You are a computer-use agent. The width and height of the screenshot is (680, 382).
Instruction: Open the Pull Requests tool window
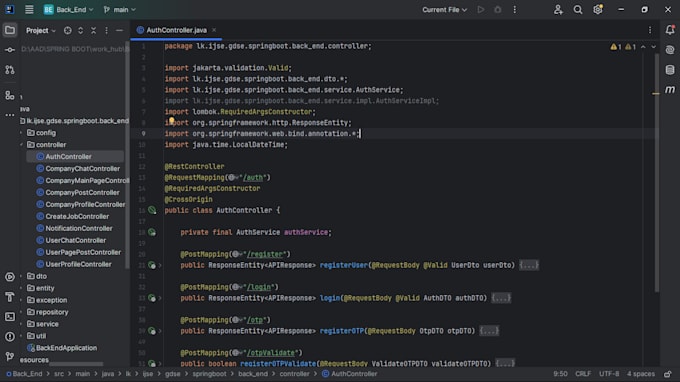click(10, 69)
